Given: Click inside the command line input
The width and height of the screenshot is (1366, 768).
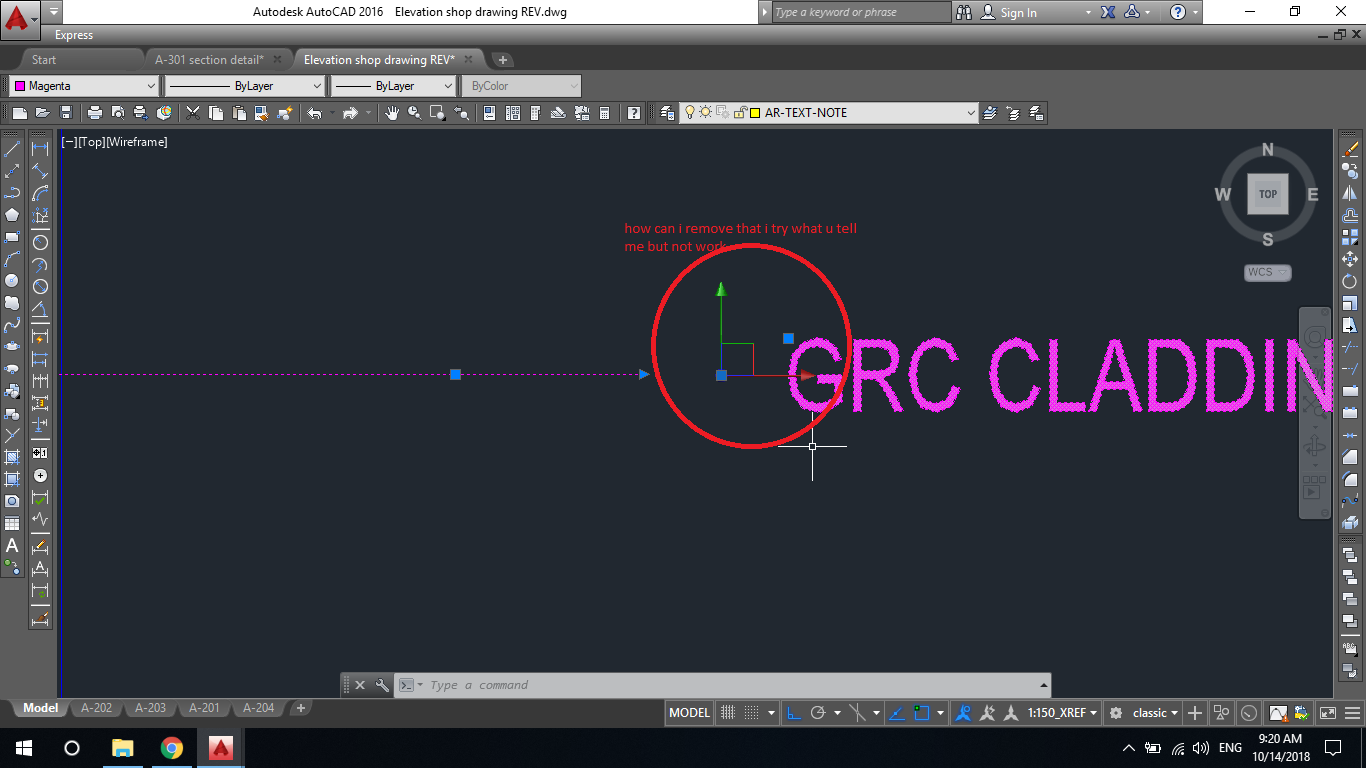Looking at the screenshot, I should 600,684.
